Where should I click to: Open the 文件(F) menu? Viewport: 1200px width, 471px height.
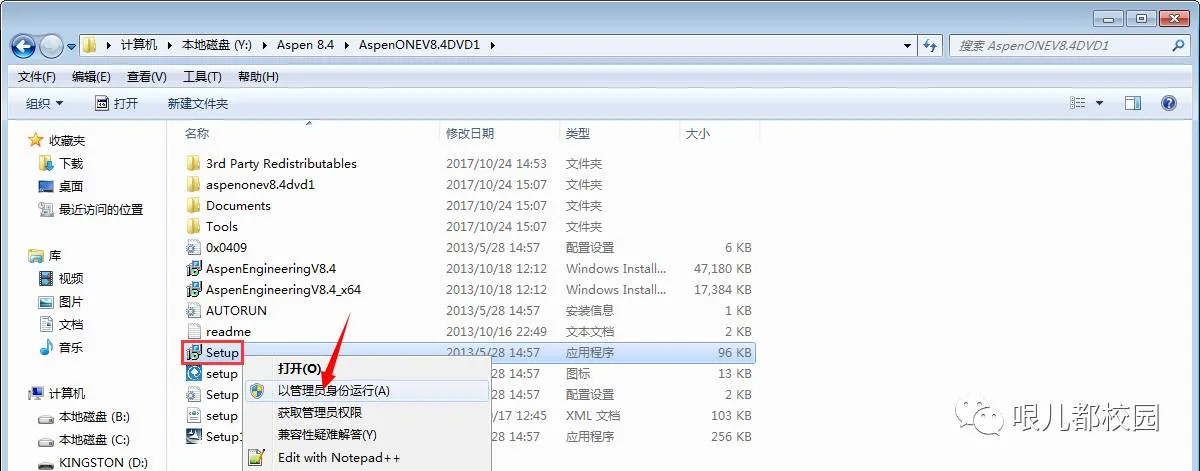[37, 77]
